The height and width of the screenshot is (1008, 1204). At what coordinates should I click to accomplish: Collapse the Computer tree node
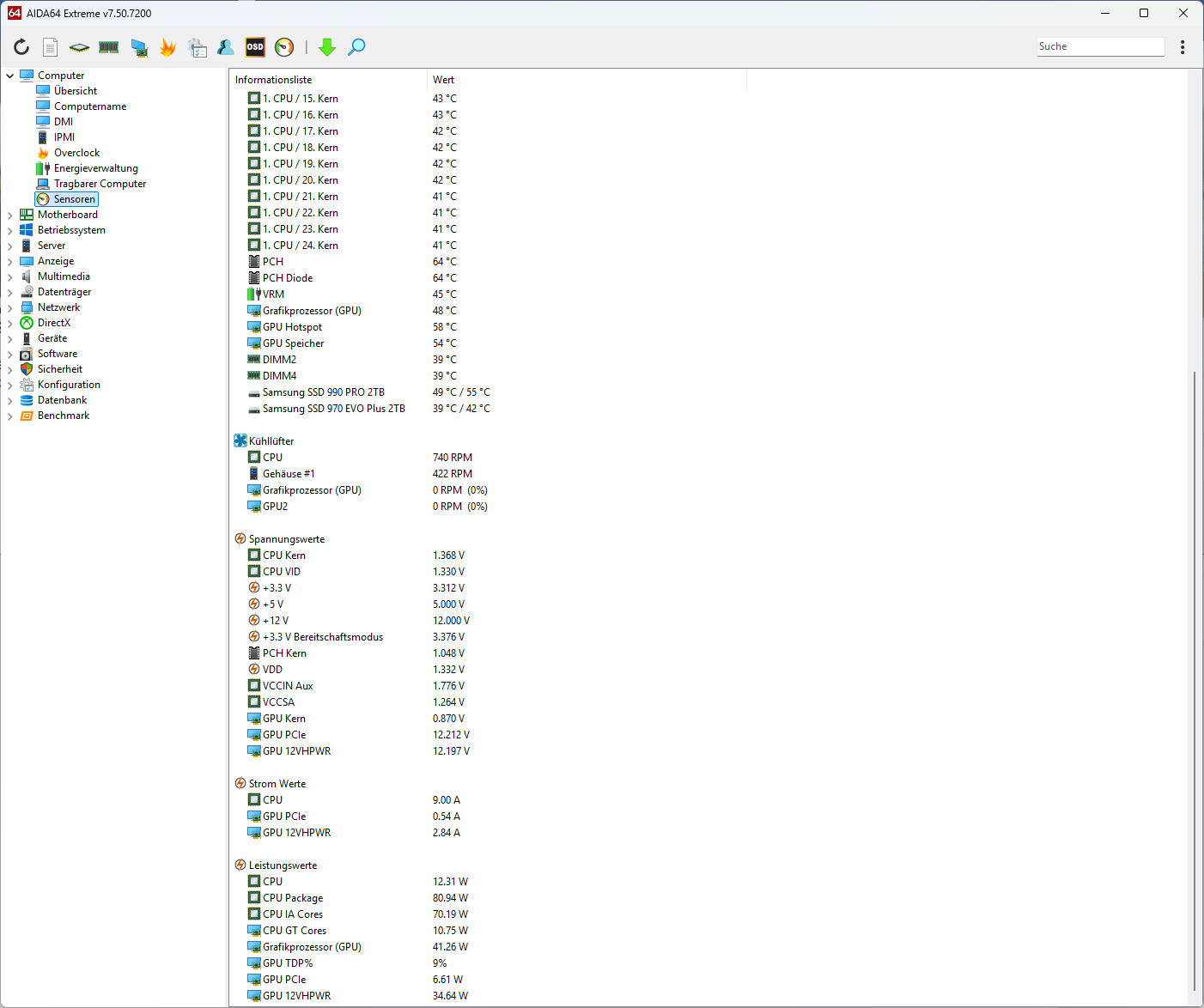tap(10, 76)
